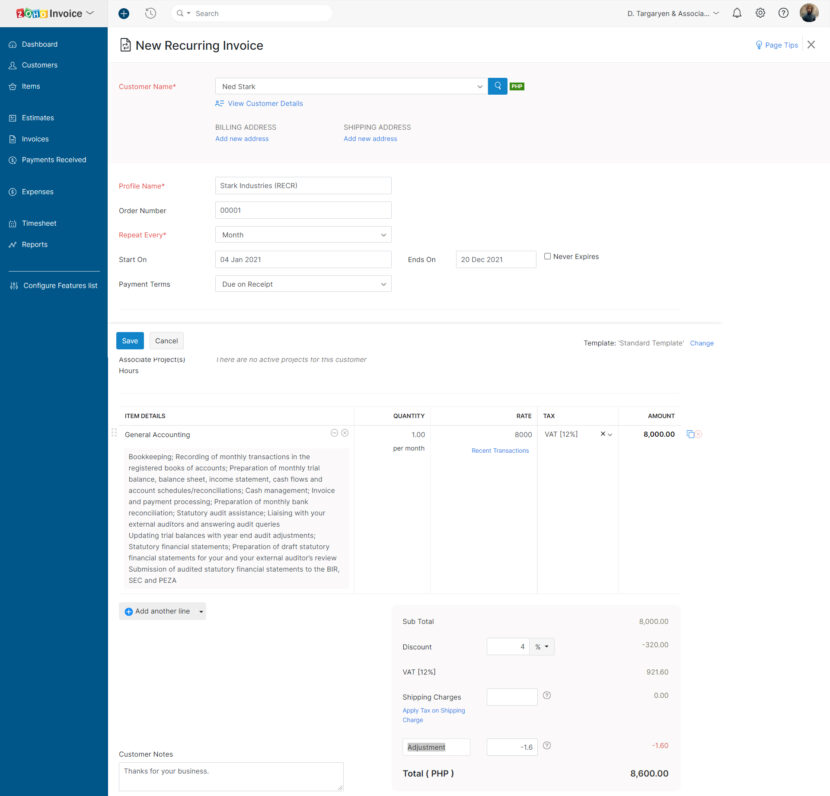830x796 pixels.
Task: Open the Repeat Every dropdown
Action: point(302,234)
